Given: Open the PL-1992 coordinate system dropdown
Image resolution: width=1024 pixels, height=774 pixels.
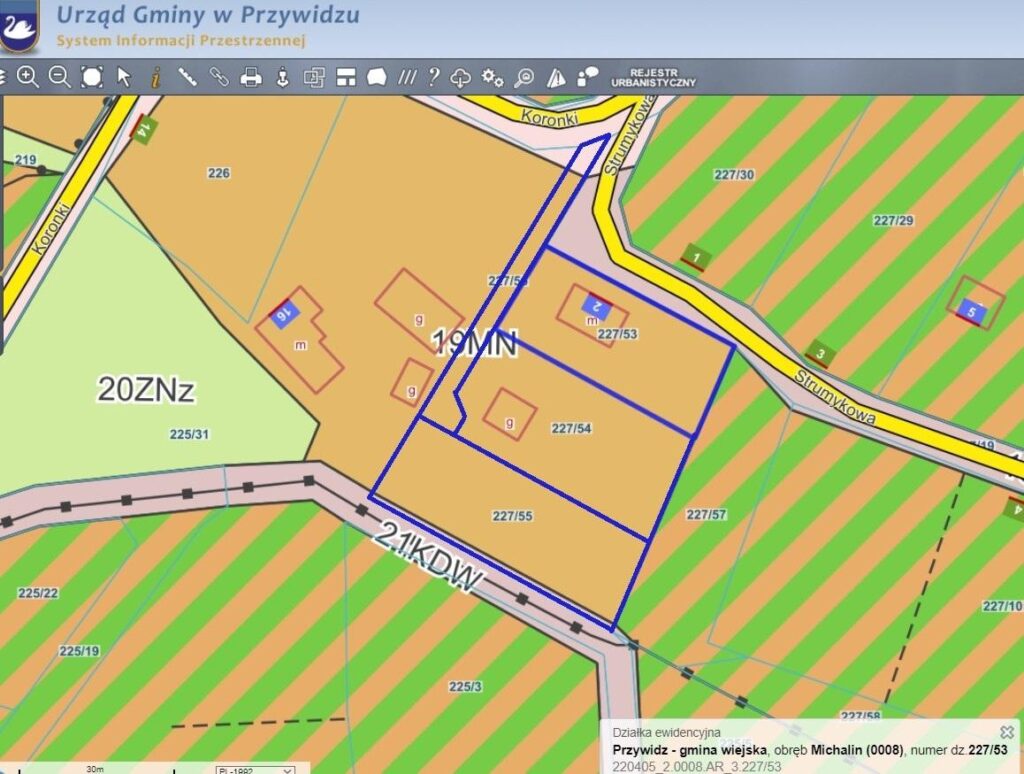Looking at the screenshot, I should (x=255, y=770).
